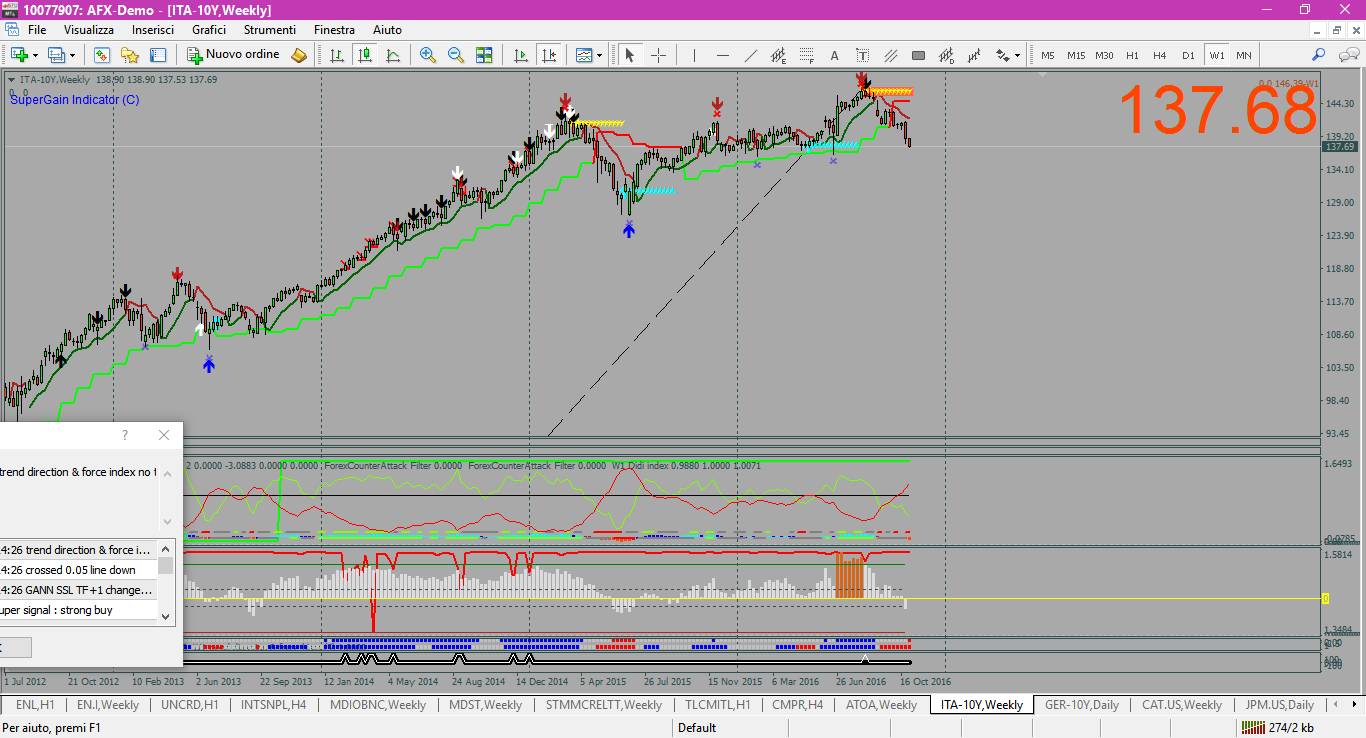
Task: Open the Market Watch window icon
Action: pyautogui.click(x=101, y=55)
